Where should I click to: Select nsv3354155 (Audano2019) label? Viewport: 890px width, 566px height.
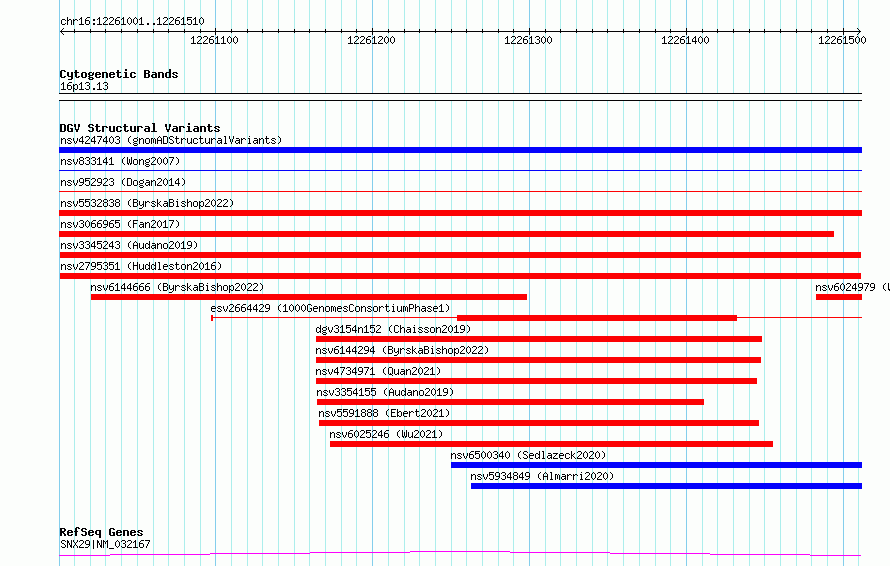tap(385, 392)
